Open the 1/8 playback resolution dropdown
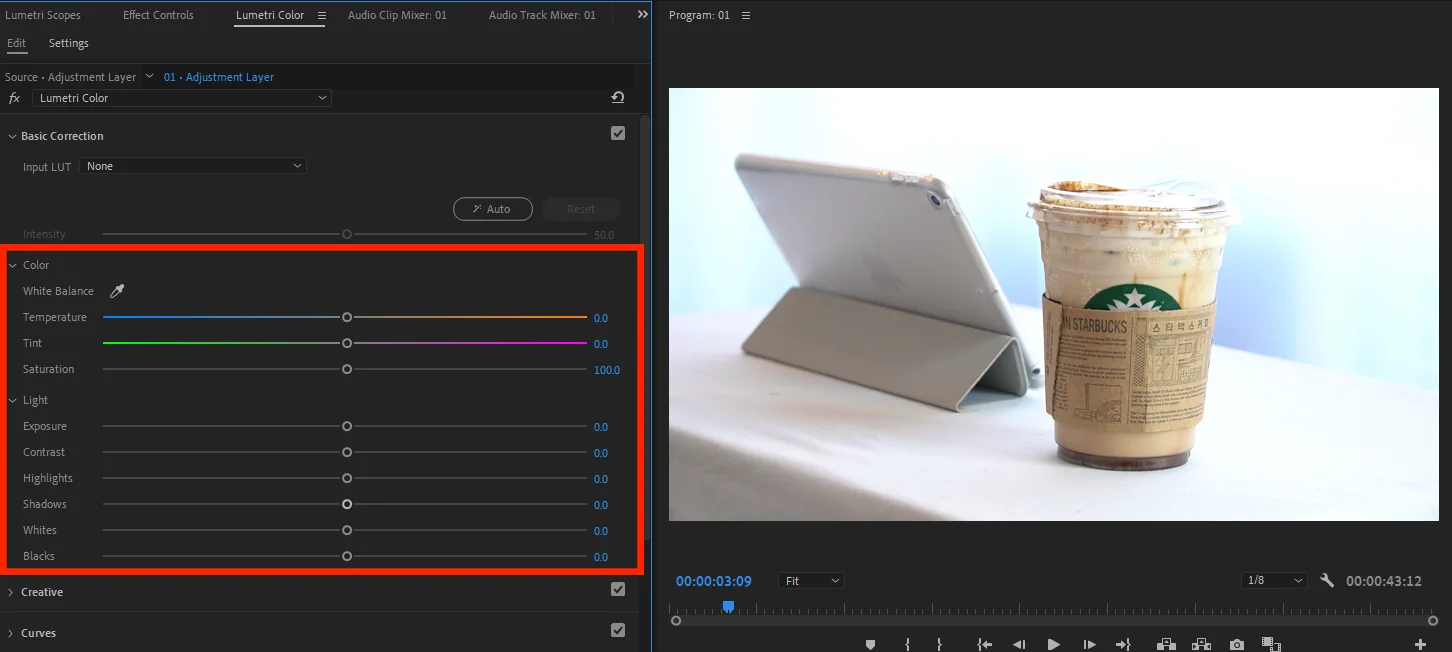The width and height of the screenshot is (1452, 652). click(x=1274, y=581)
